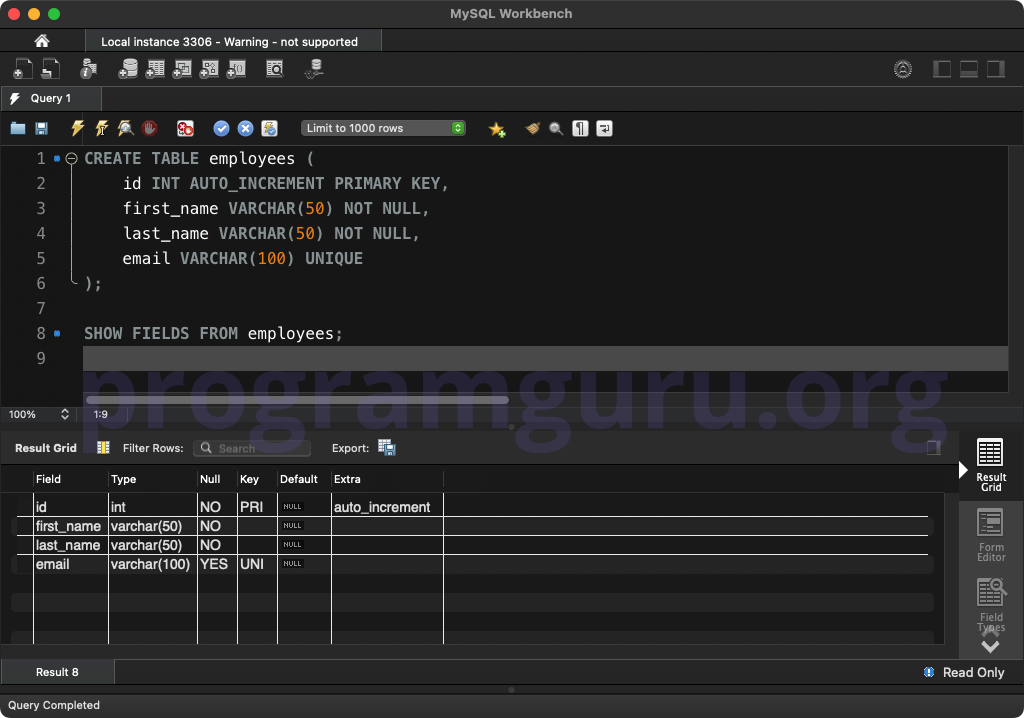Image resolution: width=1024 pixels, height=718 pixels.
Task: Create a new function icon
Action: (x=236, y=69)
